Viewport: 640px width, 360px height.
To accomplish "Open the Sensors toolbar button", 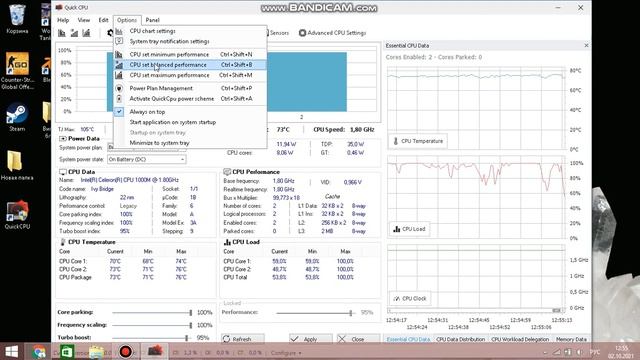I will pyautogui.click(x=278, y=33).
